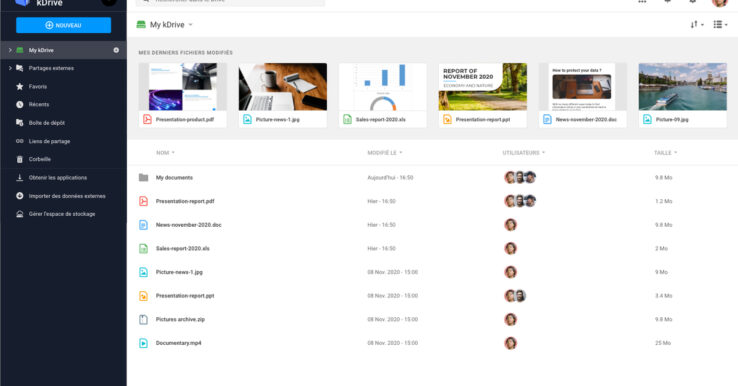Click the spreadsheet icon on Sales-report-2020.xls card
738x386 pixels.
pyautogui.click(x=347, y=120)
